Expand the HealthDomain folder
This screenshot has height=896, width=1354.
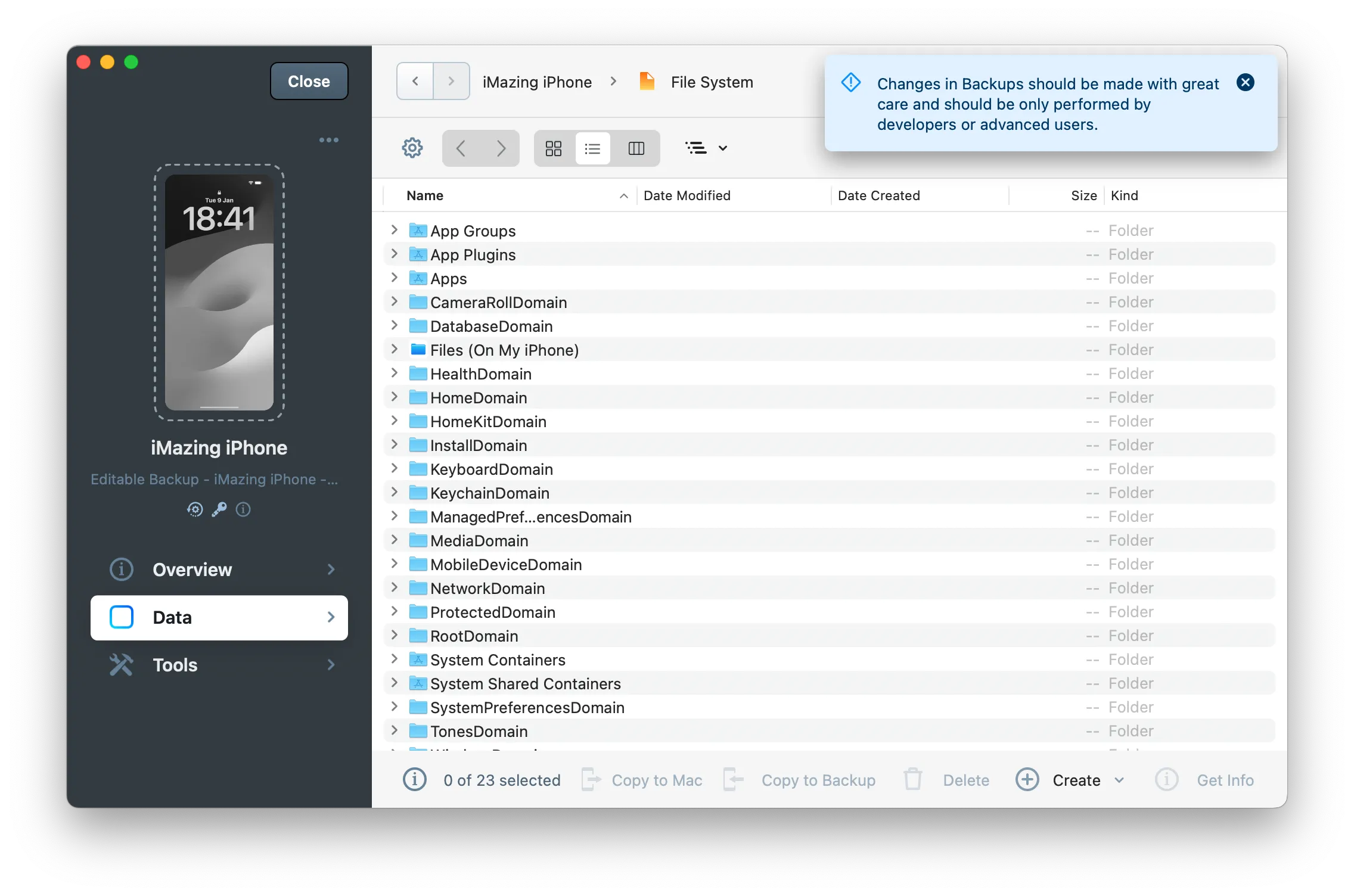(395, 374)
